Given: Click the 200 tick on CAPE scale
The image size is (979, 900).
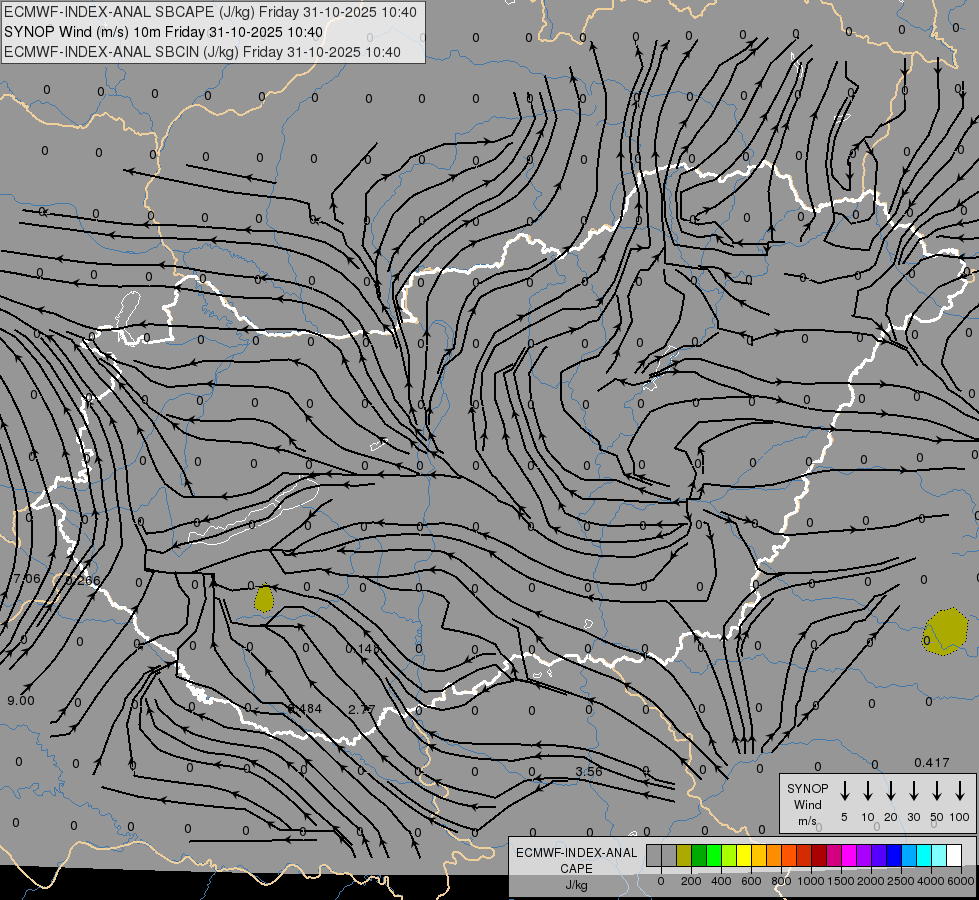Looking at the screenshot, I should coord(691,881).
